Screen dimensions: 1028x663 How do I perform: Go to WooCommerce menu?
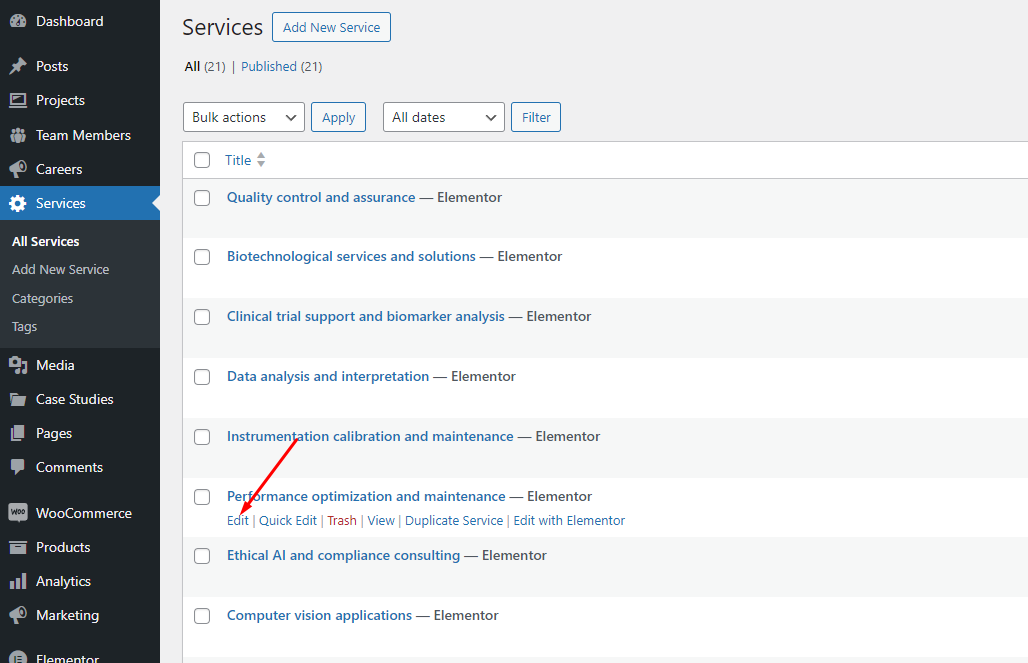pyautogui.click(x=84, y=513)
